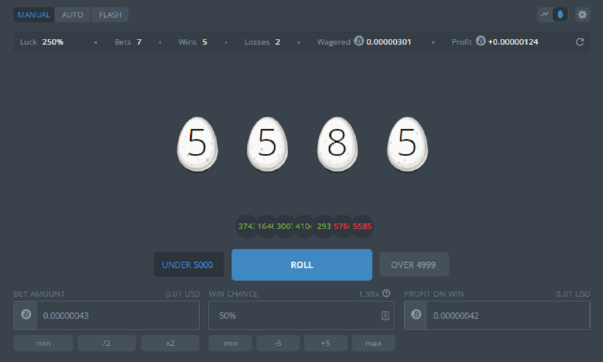Switch to the FLASH tab
The image size is (603, 362).
tap(110, 15)
